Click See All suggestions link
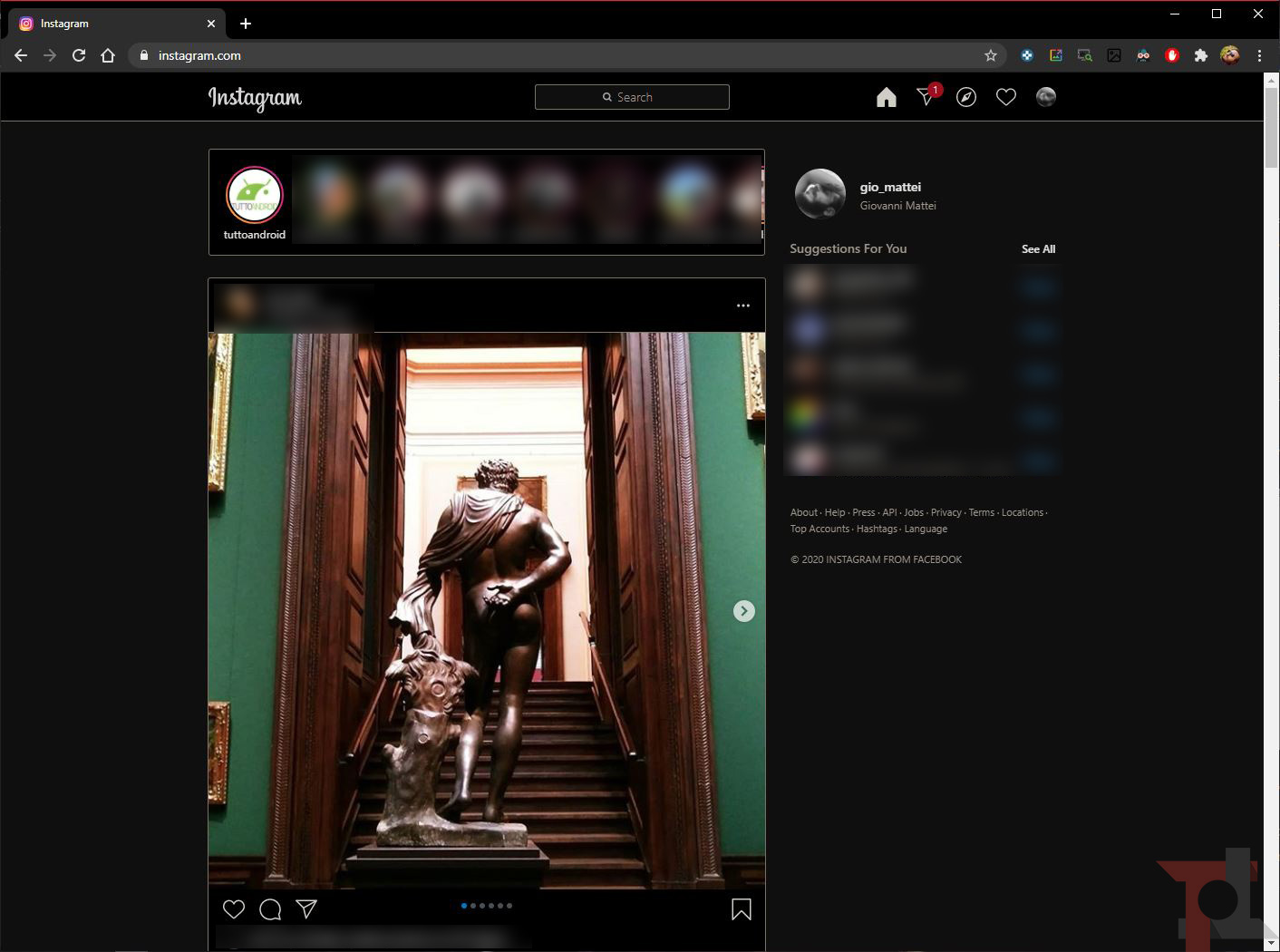This screenshot has height=952, width=1280. (1038, 249)
